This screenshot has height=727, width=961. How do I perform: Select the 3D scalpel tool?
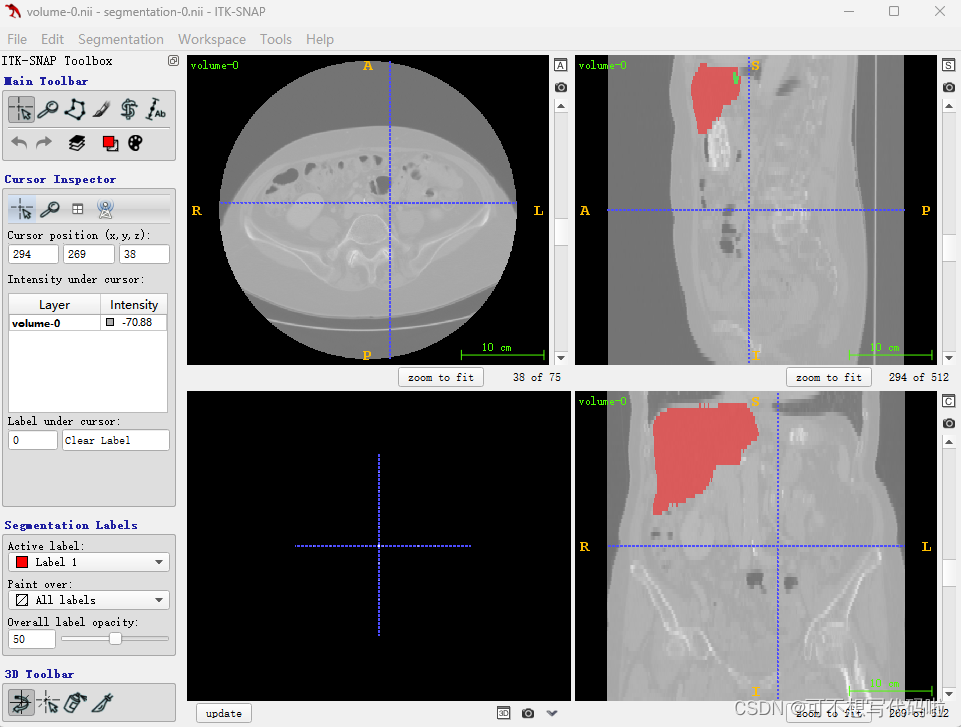102,702
